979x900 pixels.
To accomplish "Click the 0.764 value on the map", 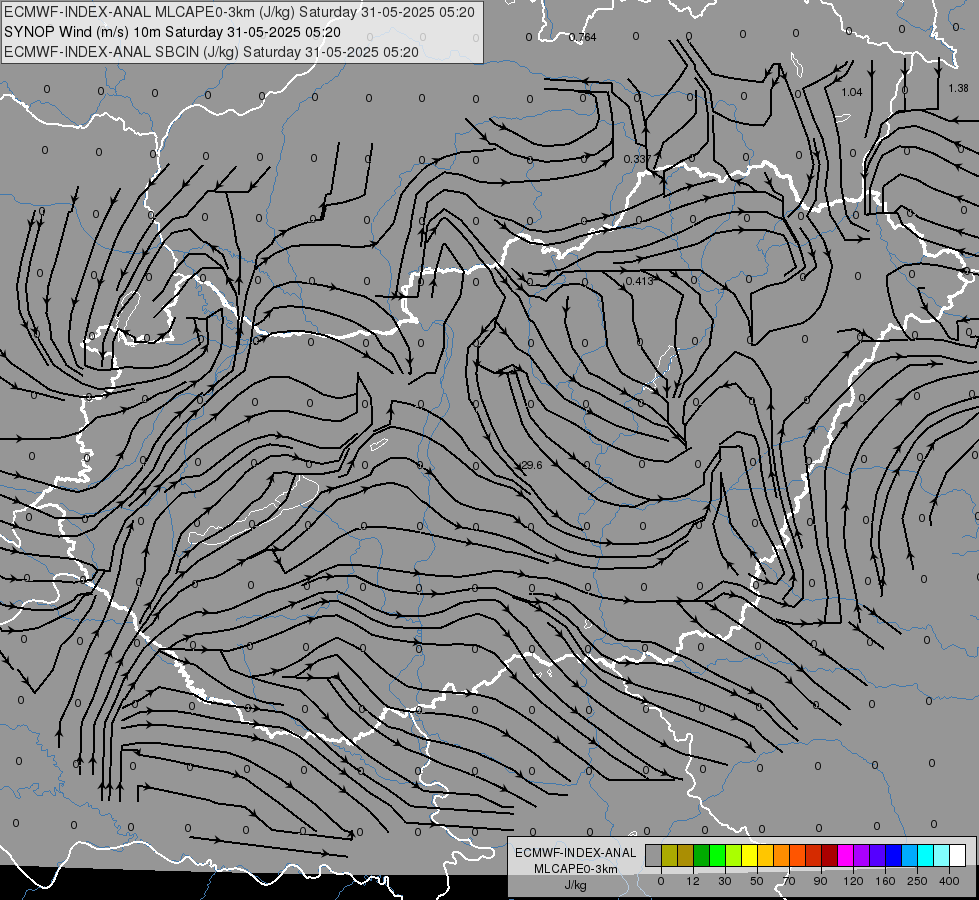I will point(582,37).
